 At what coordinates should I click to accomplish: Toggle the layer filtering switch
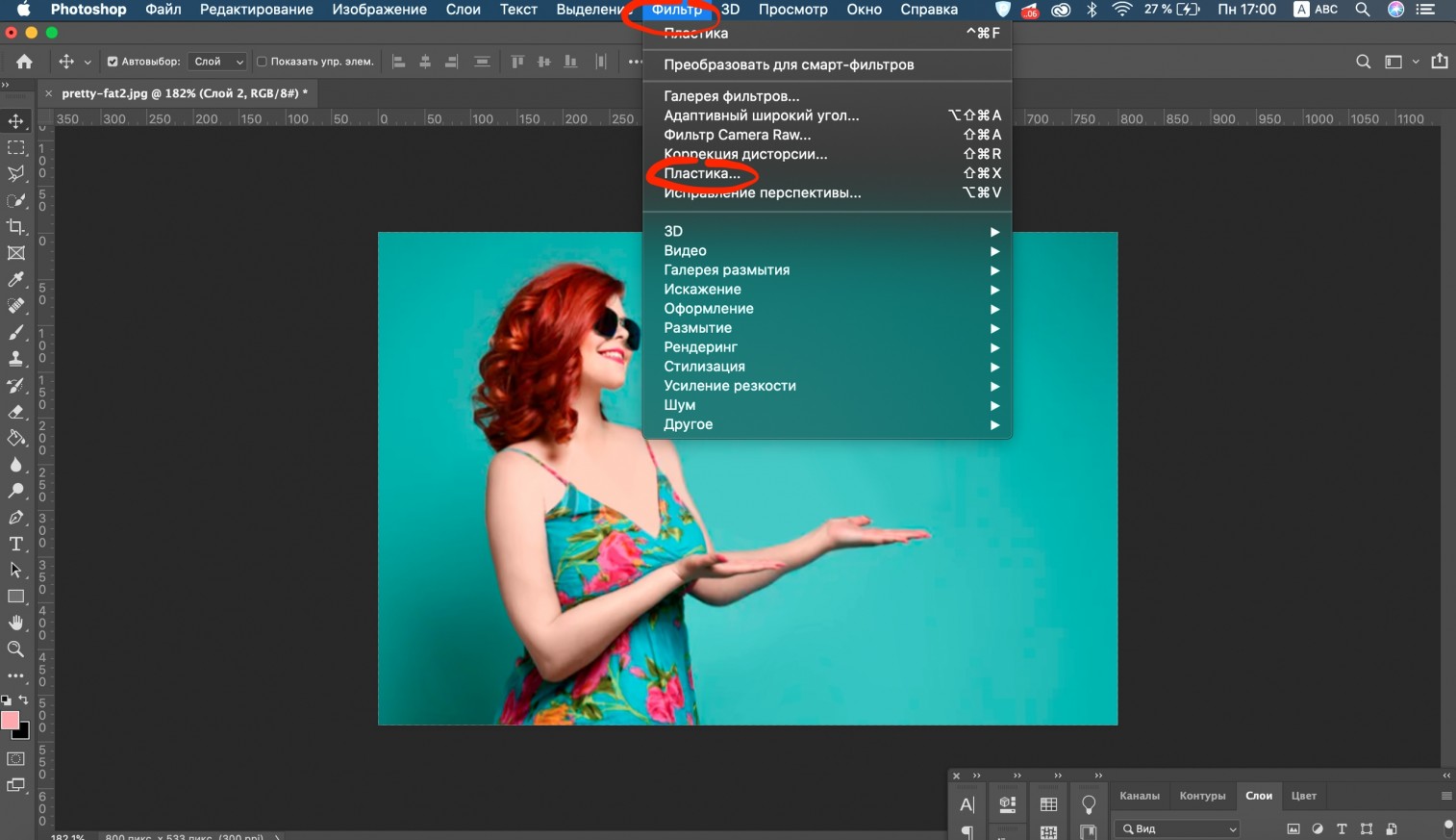click(x=1448, y=827)
